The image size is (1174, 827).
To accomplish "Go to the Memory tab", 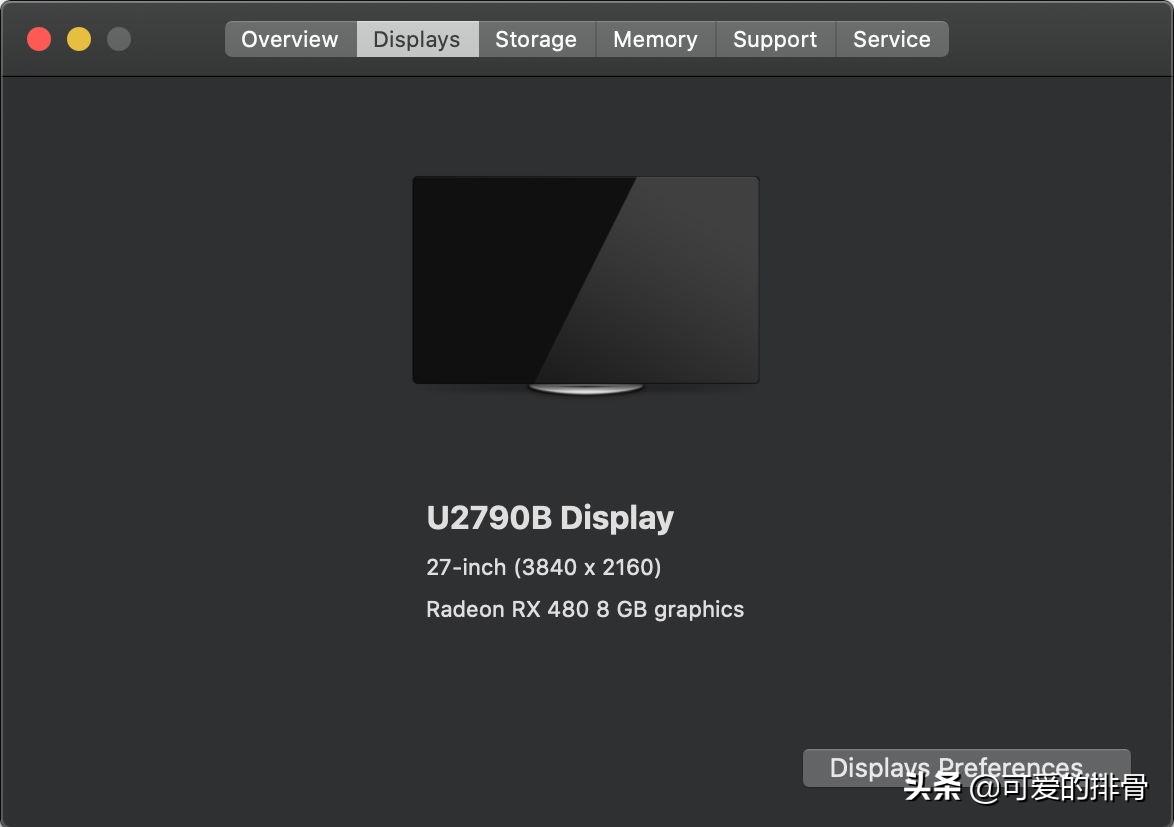I will pyautogui.click(x=655, y=39).
